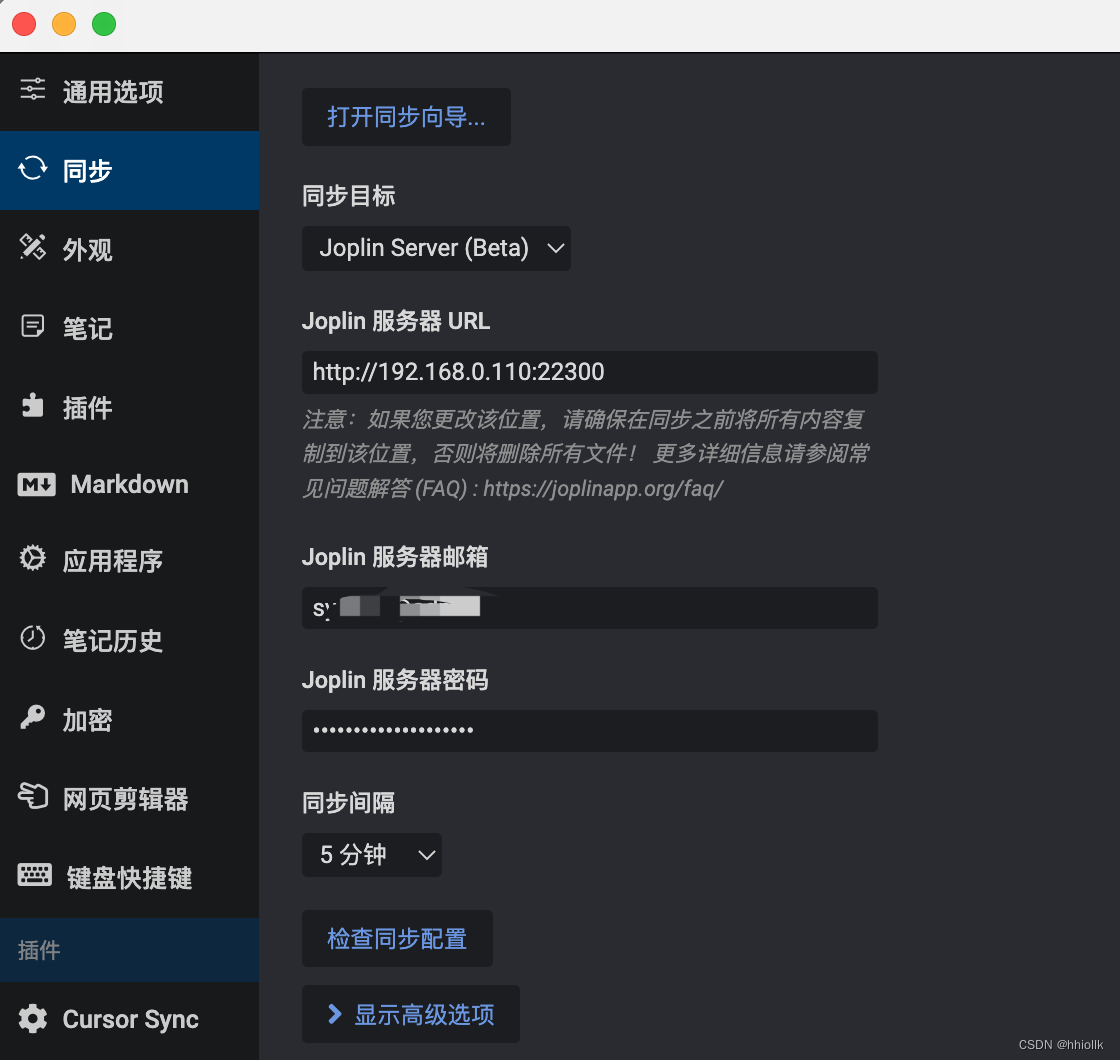Click the 打开同步向导 (sync wizard) button
The width and height of the screenshot is (1120, 1060).
(x=406, y=117)
